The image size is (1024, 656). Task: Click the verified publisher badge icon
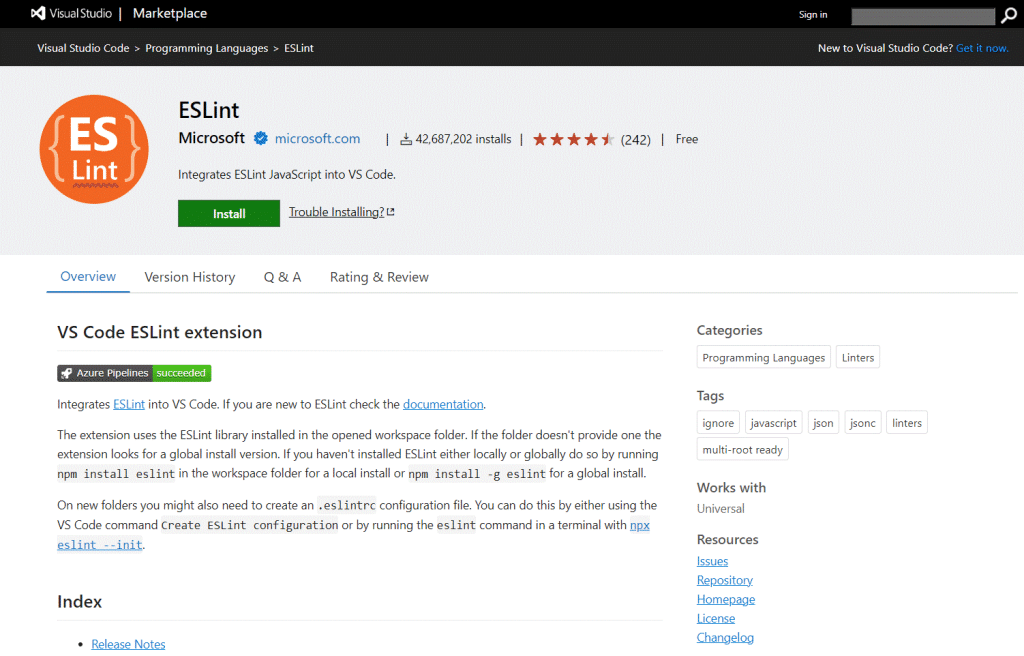click(261, 139)
